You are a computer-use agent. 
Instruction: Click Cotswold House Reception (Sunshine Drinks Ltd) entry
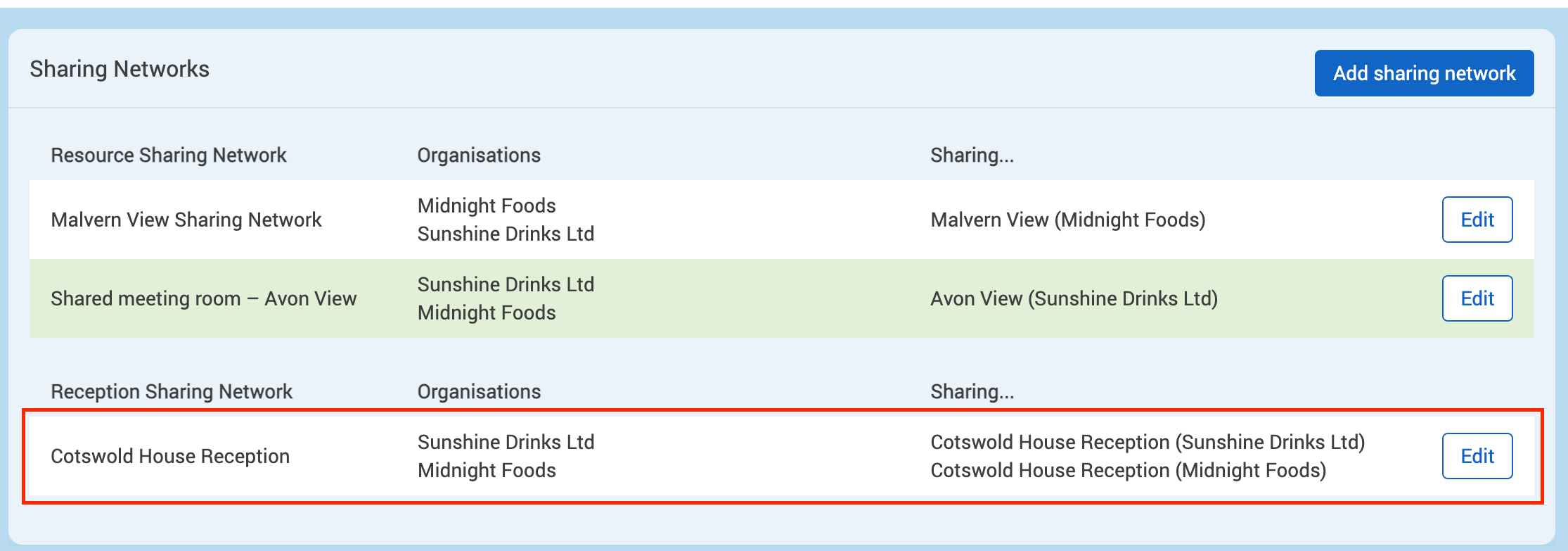pyautogui.click(x=1148, y=442)
